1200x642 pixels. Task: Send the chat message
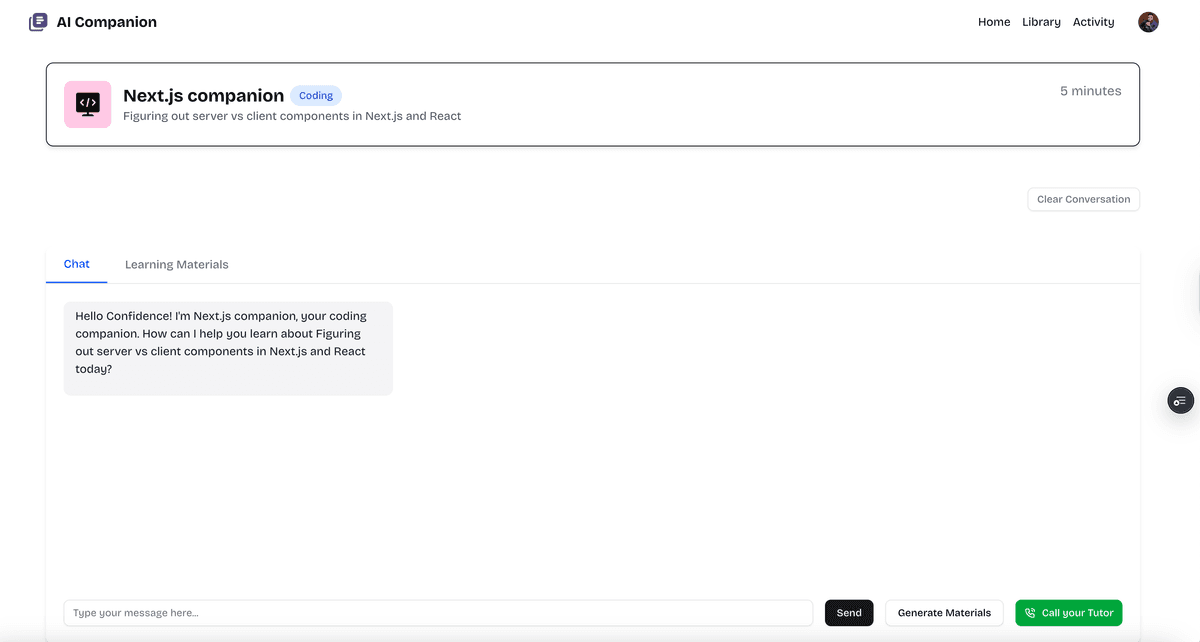coord(849,613)
